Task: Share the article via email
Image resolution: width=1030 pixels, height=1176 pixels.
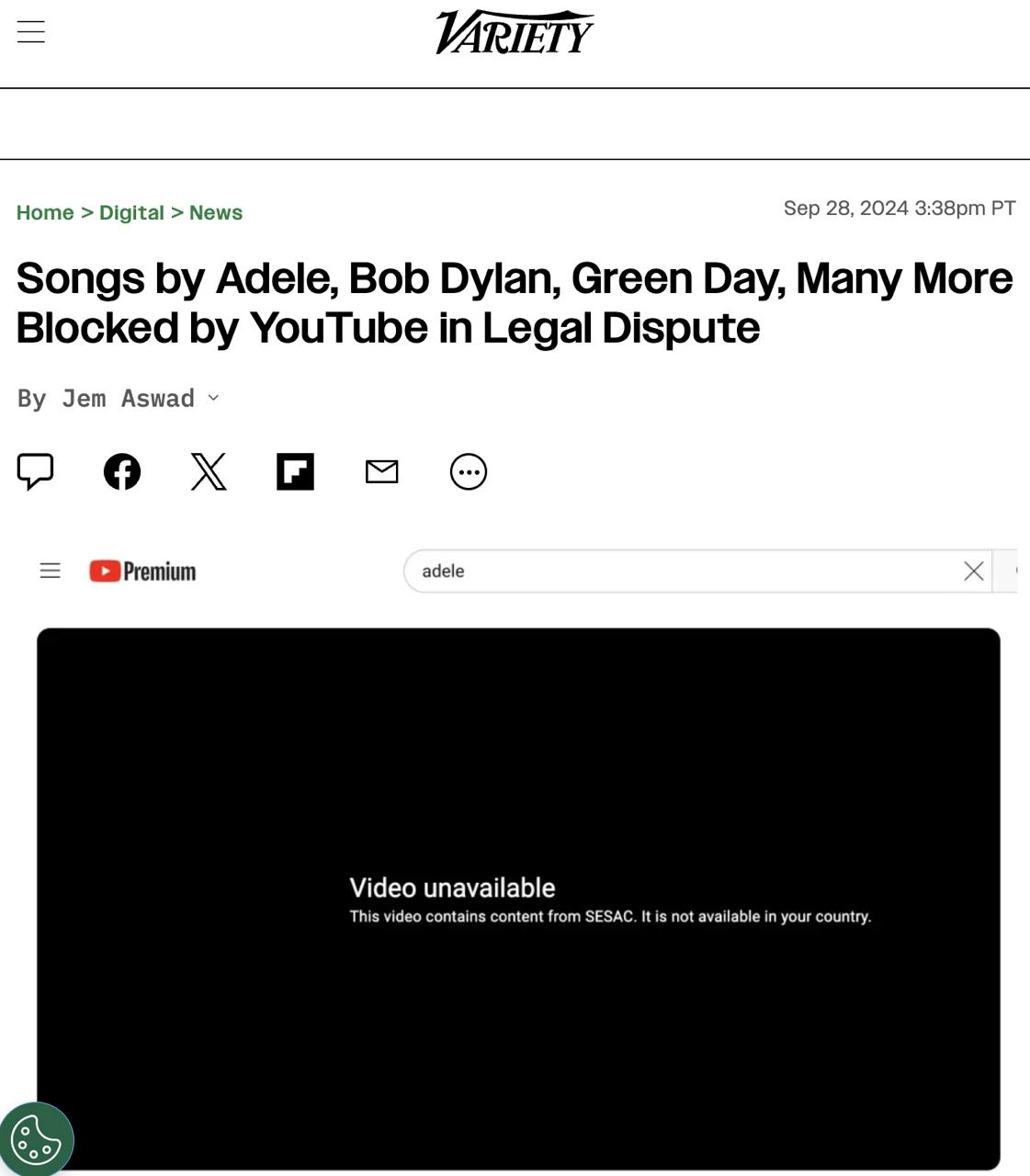Action: [381, 472]
